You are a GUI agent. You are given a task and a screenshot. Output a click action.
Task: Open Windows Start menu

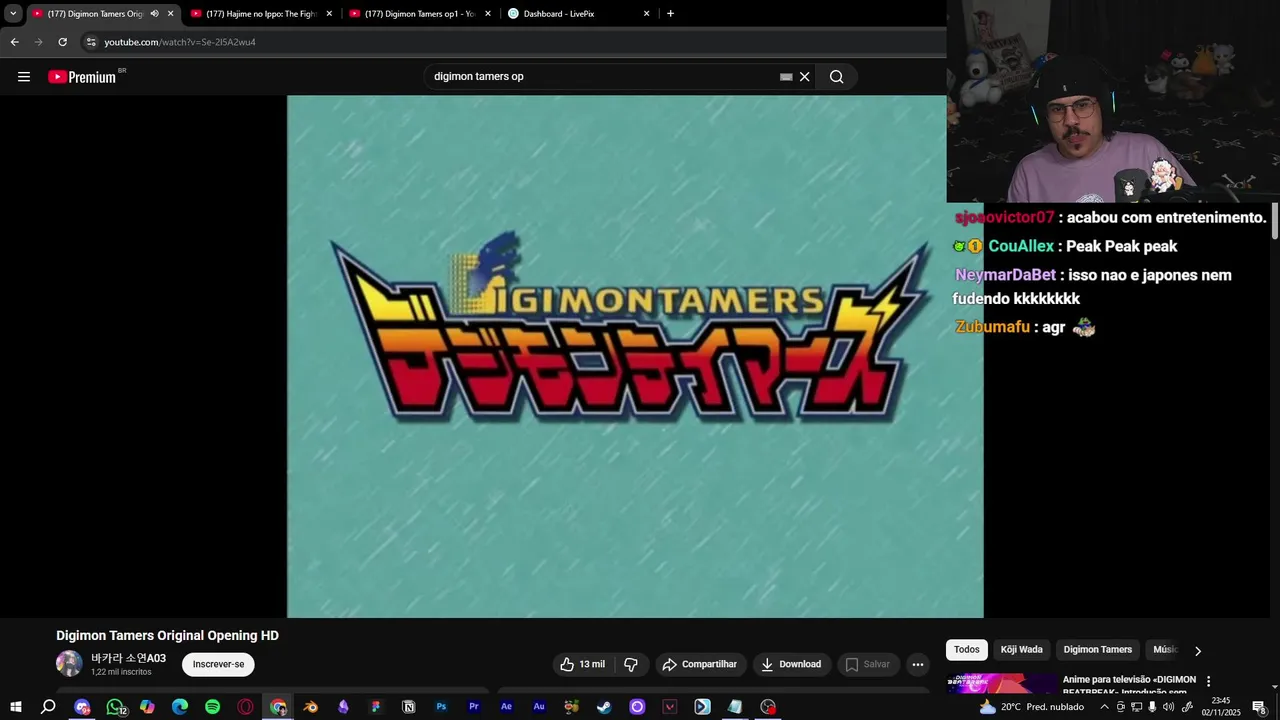[16, 707]
